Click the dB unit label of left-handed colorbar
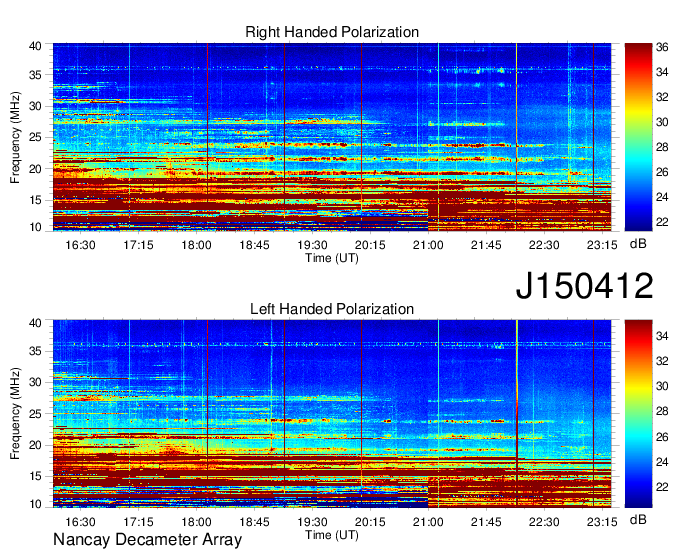The height and width of the screenshot is (552, 680). tap(638, 520)
